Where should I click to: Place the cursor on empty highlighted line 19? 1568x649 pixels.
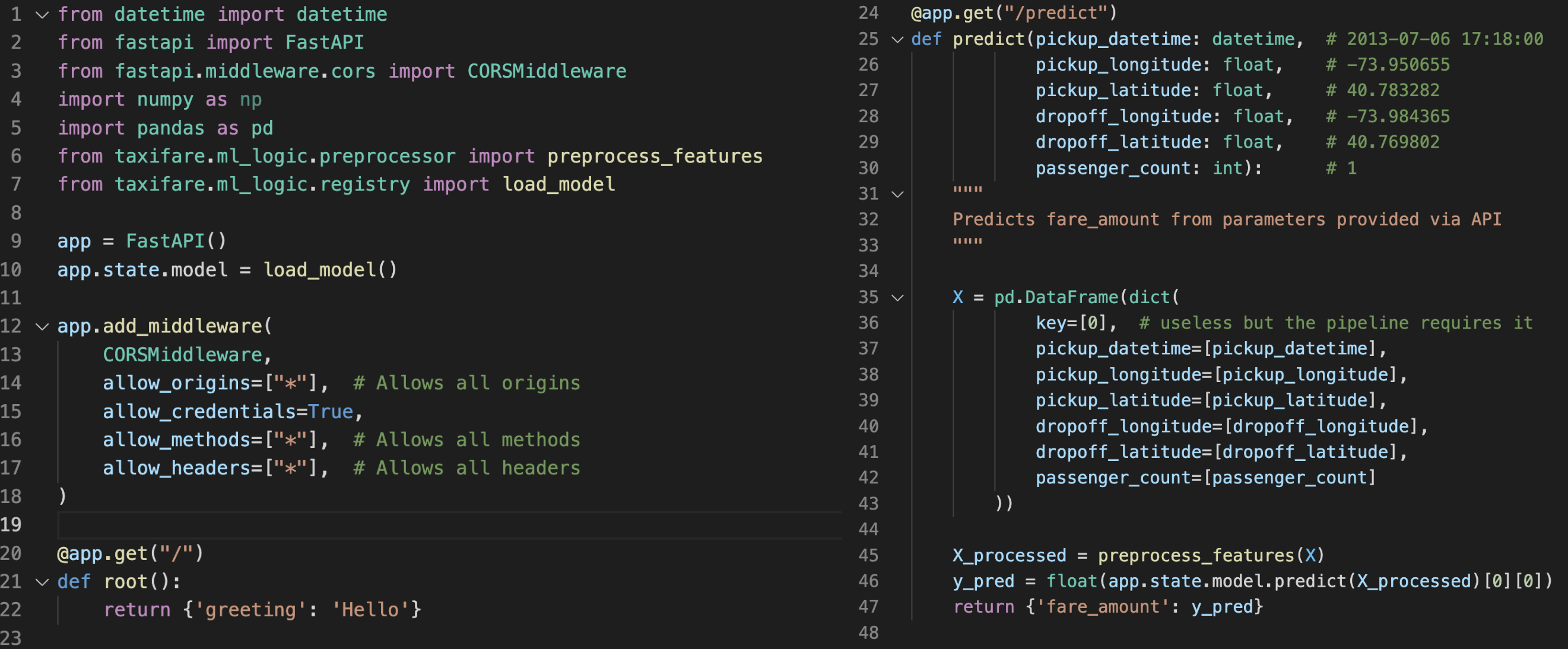449,526
